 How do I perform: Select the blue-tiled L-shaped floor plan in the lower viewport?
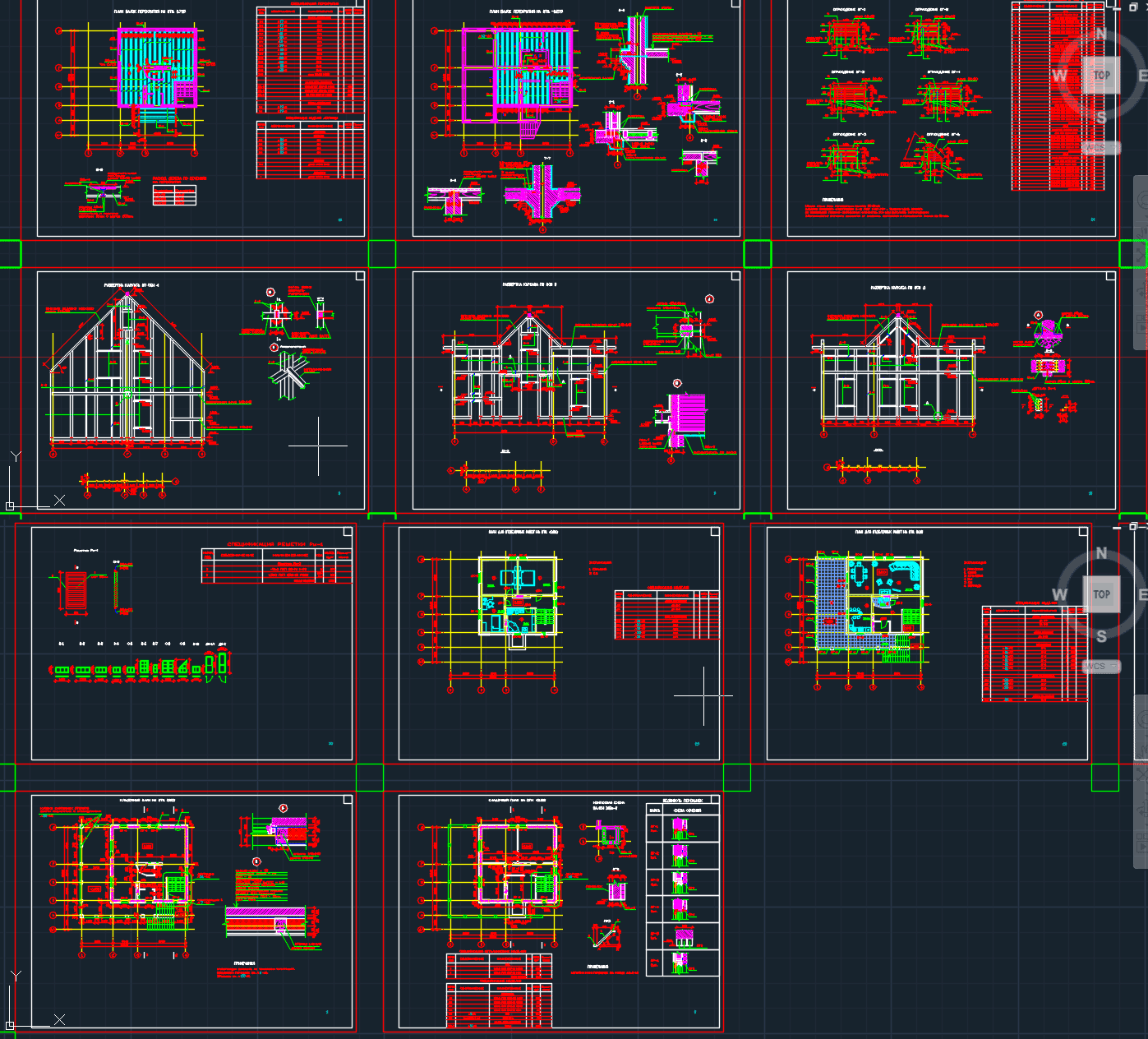pos(871,602)
